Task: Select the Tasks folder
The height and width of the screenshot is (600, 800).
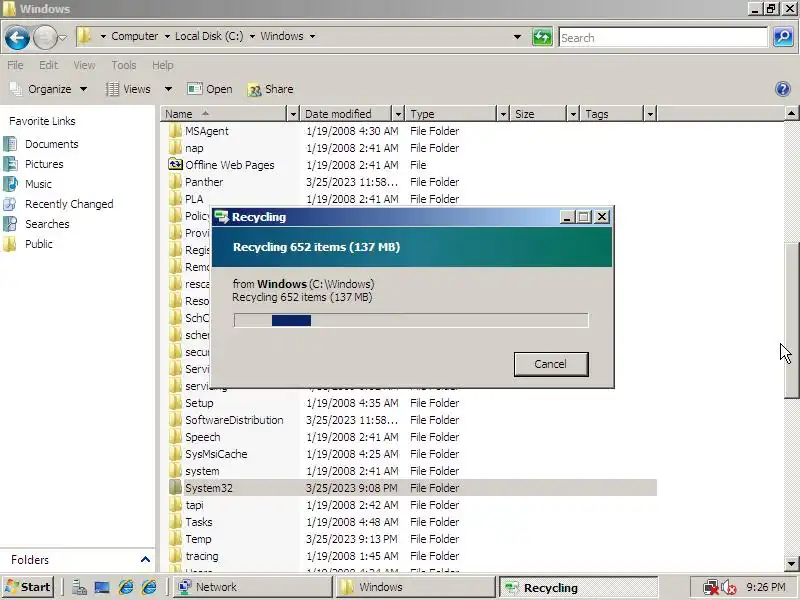Action: [198, 522]
